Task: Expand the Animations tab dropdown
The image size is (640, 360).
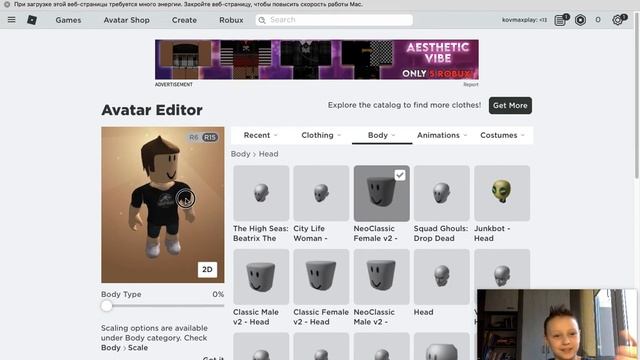Action: 442,135
